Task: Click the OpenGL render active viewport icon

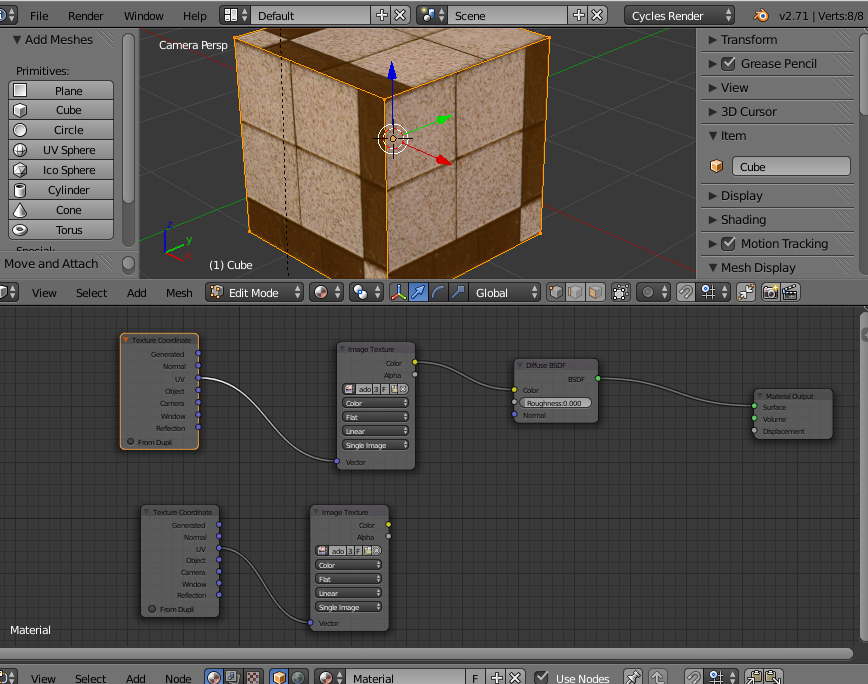Action: tap(770, 293)
